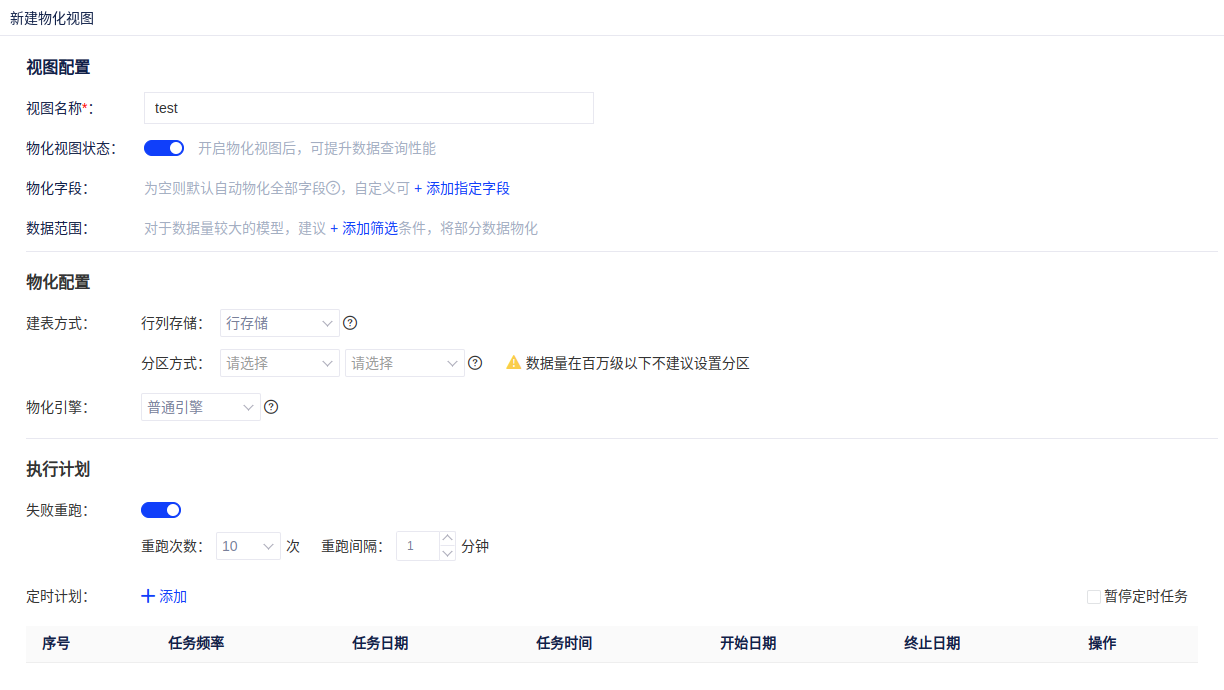
Task: Turn off the 失败重跑 switch
Action: tap(161, 510)
